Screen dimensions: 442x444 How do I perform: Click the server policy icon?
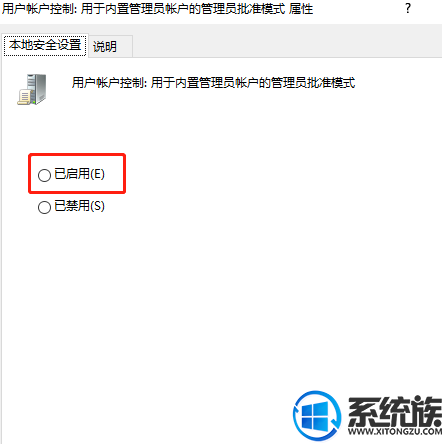[32, 89]
